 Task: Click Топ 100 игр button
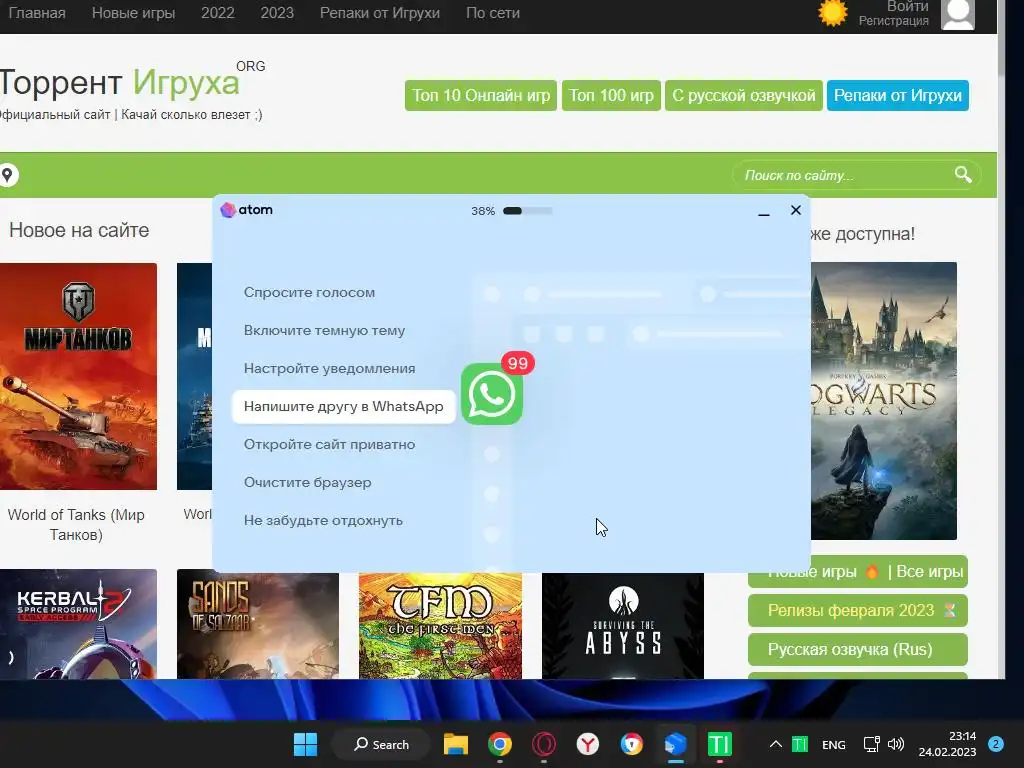tap(611, 95)
